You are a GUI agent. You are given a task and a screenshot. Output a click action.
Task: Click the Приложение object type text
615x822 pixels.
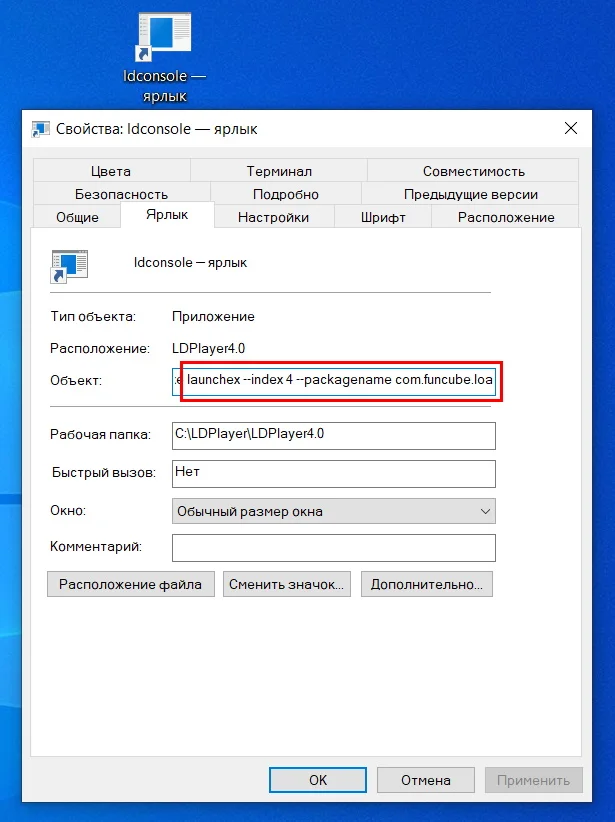(x=213, y=317)
